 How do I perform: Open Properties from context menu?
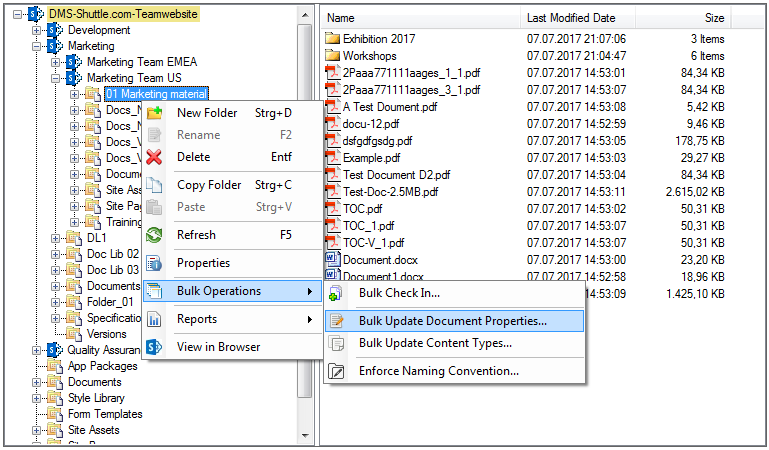coord(232,263)
